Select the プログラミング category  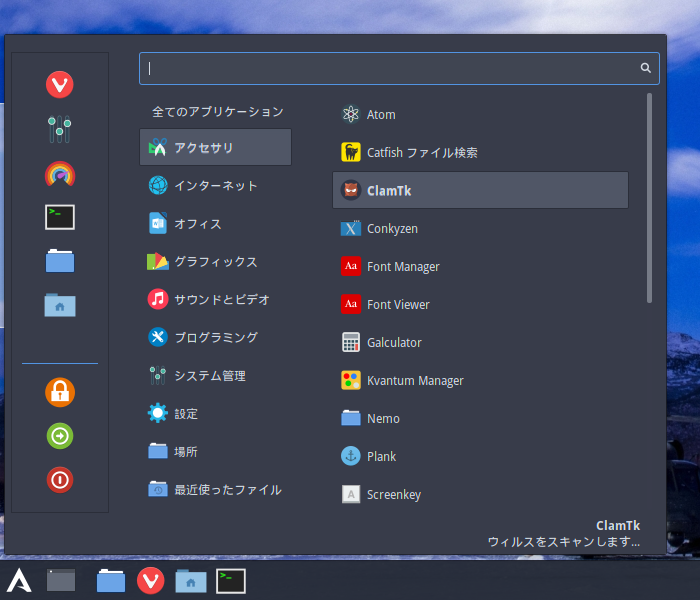(x=216, y=337)
